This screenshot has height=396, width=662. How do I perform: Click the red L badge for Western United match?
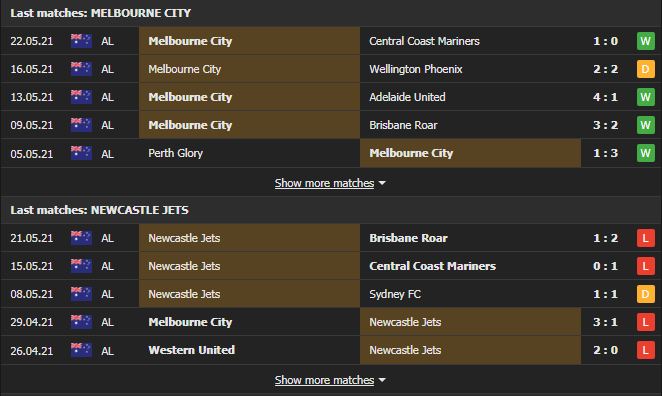pos(646,350)
